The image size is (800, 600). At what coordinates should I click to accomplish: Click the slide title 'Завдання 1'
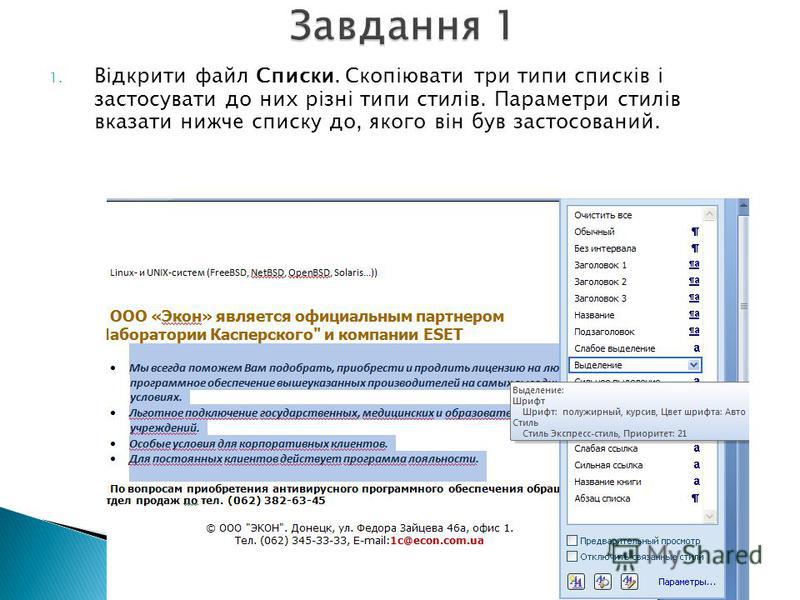coord(401,25)
